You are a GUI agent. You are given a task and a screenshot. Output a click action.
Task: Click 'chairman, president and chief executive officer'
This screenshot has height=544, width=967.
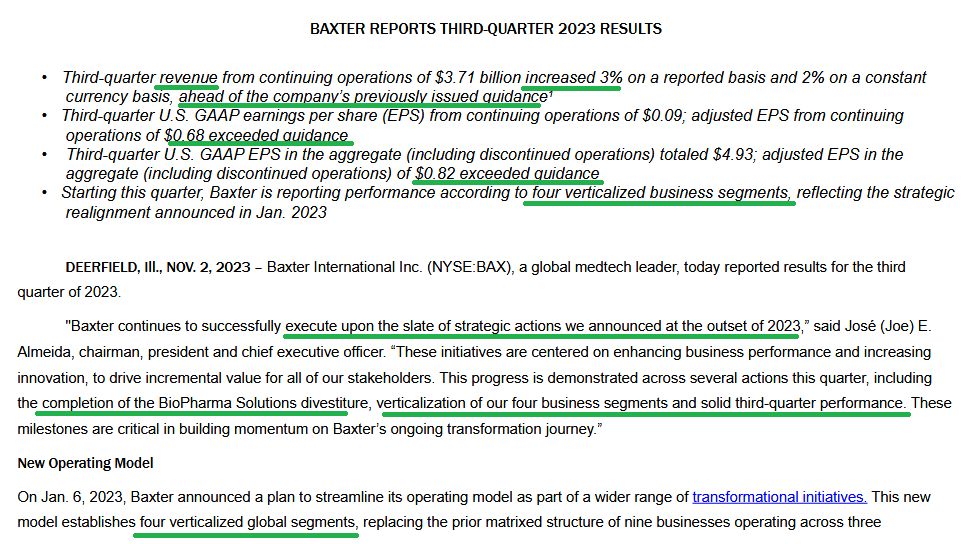point(232,352)
